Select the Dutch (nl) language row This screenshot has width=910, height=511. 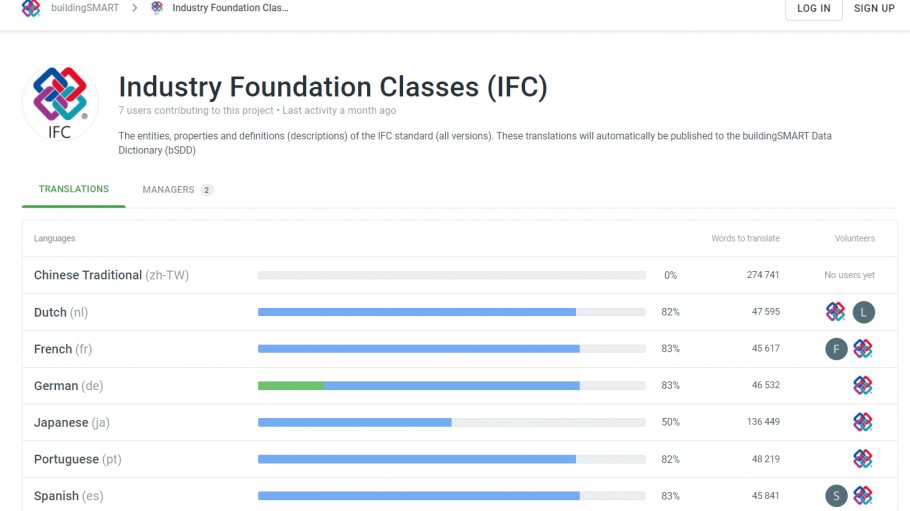tap(61, 312)
